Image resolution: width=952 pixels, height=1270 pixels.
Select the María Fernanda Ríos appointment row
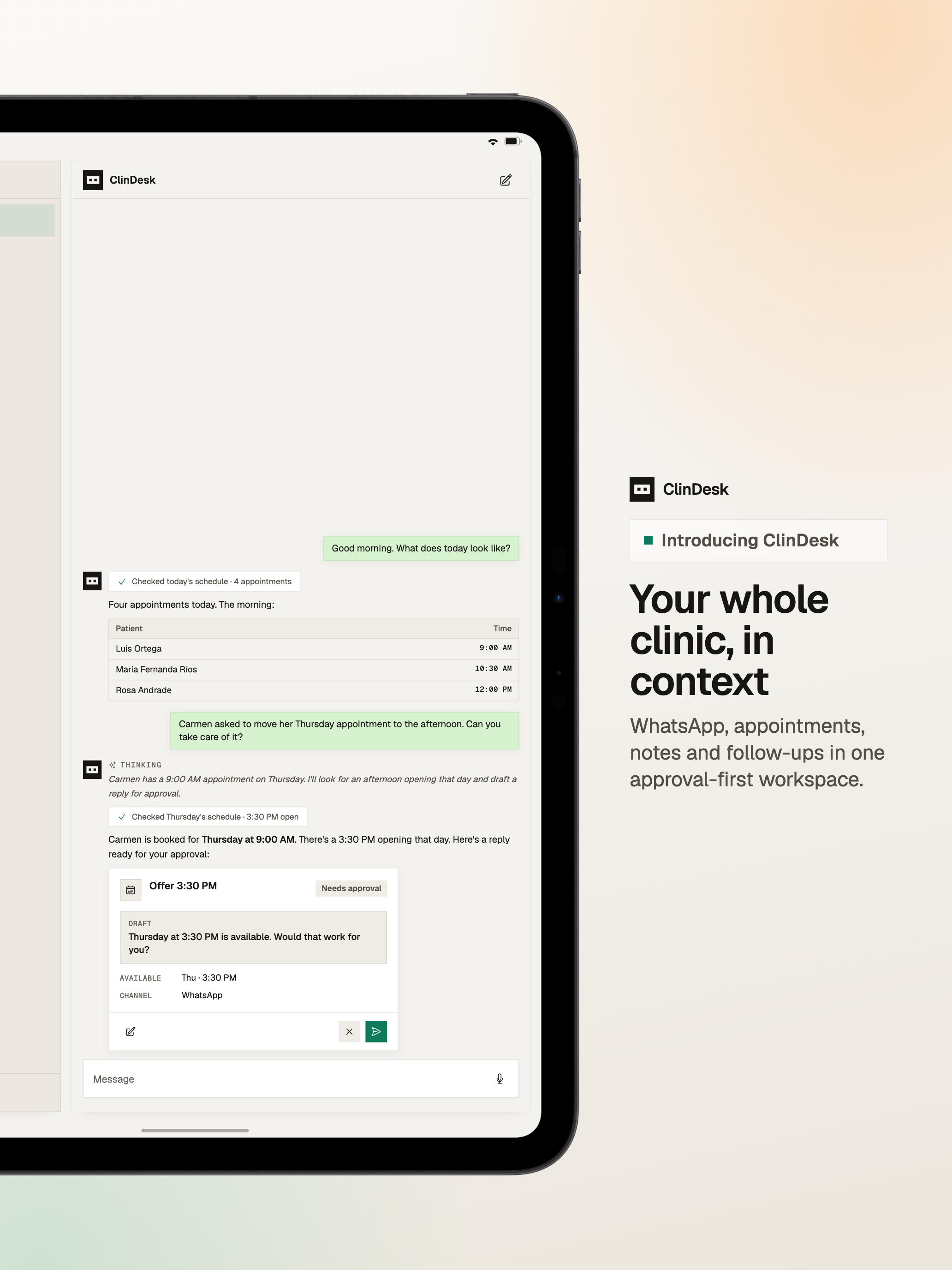[313, 669]
